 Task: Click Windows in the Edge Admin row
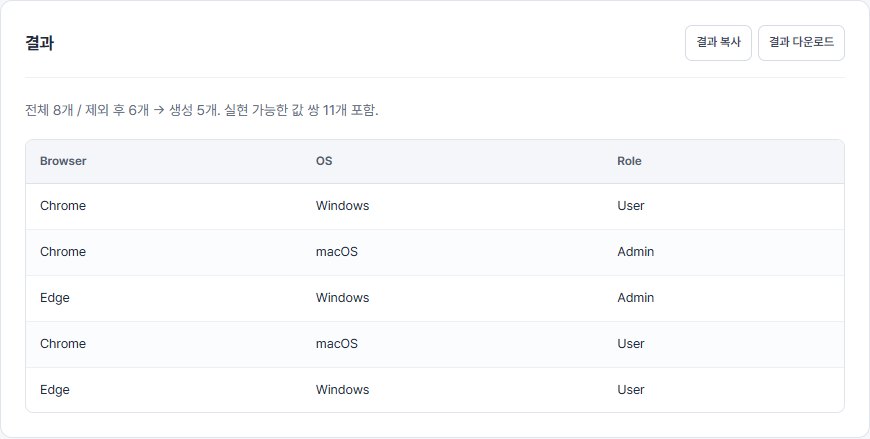(x=342, y=297)
